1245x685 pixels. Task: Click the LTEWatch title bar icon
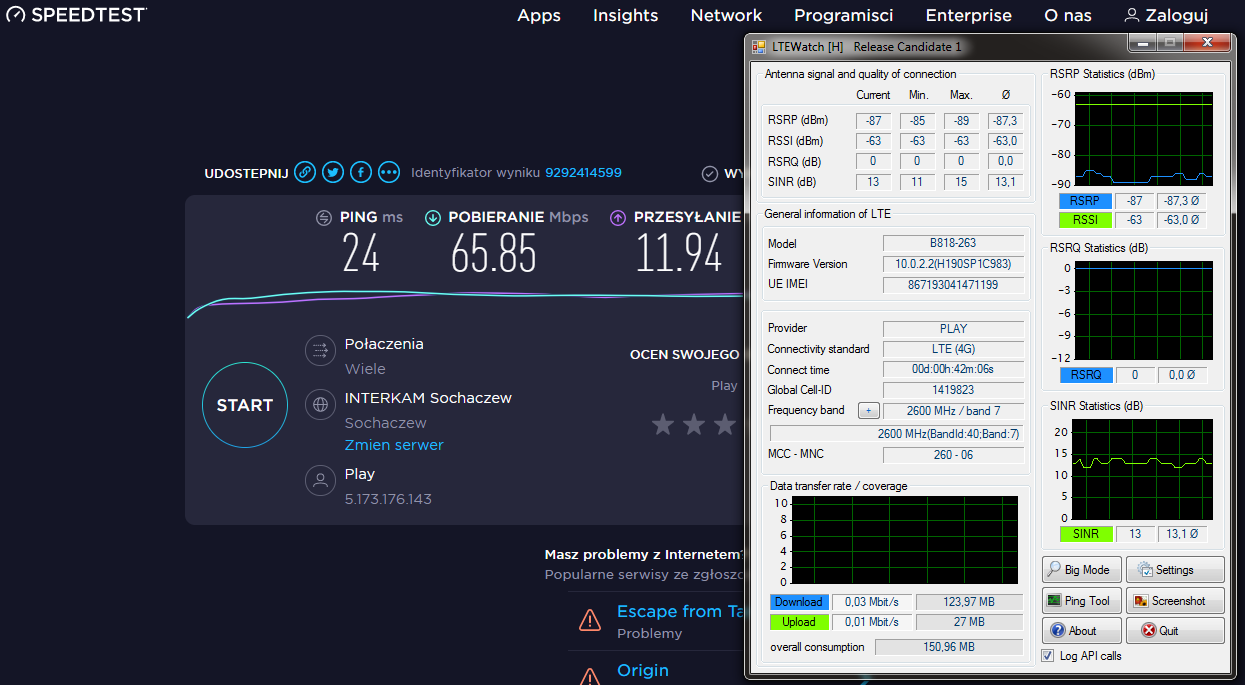tap(759, 47)
